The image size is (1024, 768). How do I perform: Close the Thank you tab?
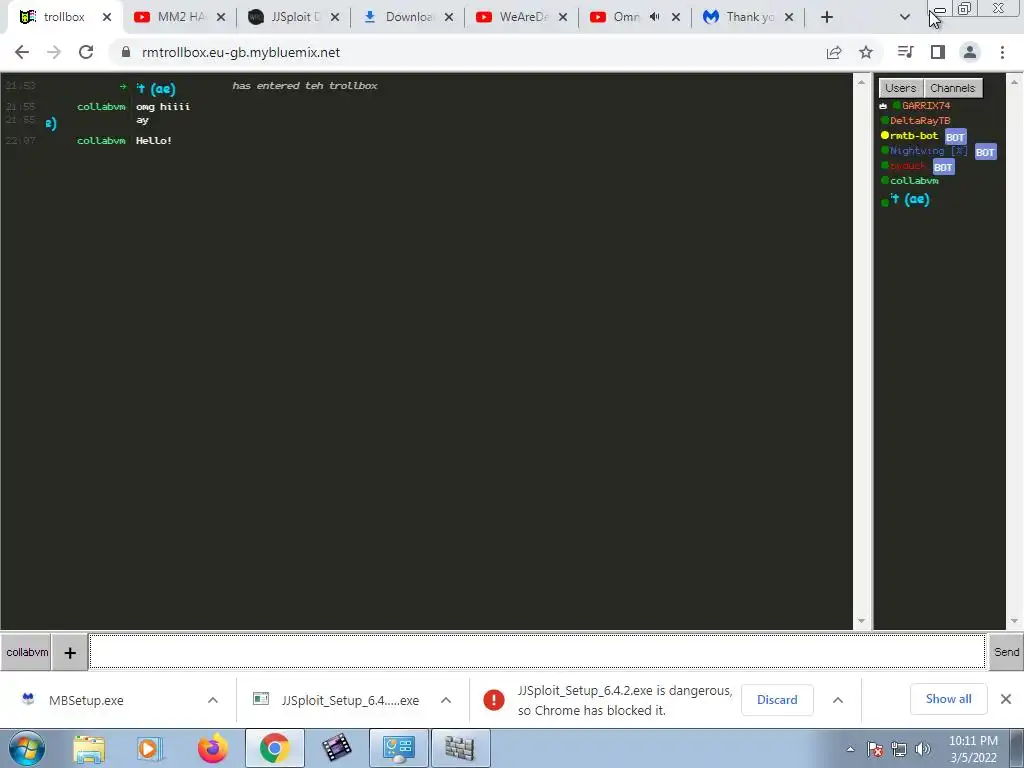click(789, 17)
